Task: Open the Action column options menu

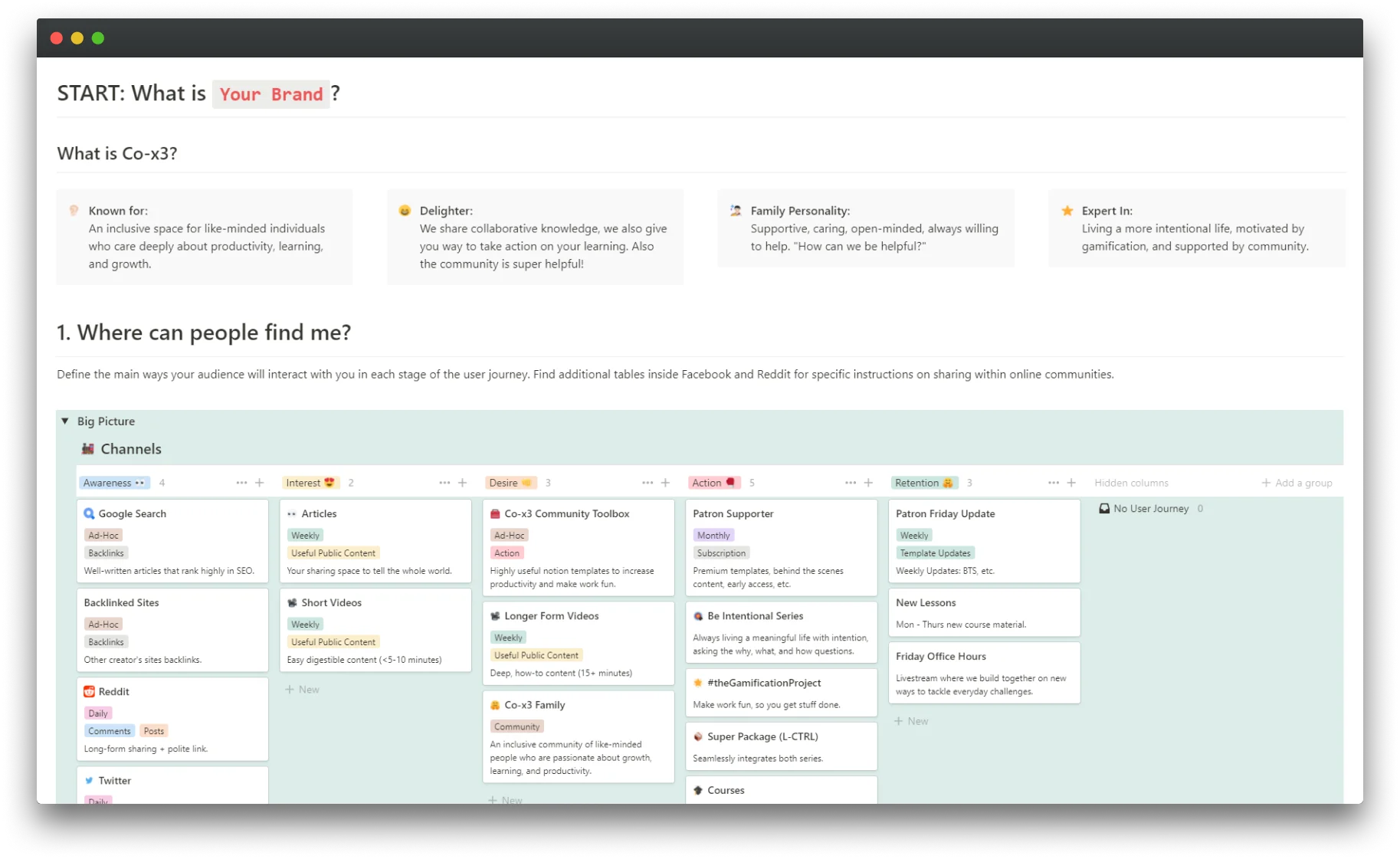Action: pos(851,483)
